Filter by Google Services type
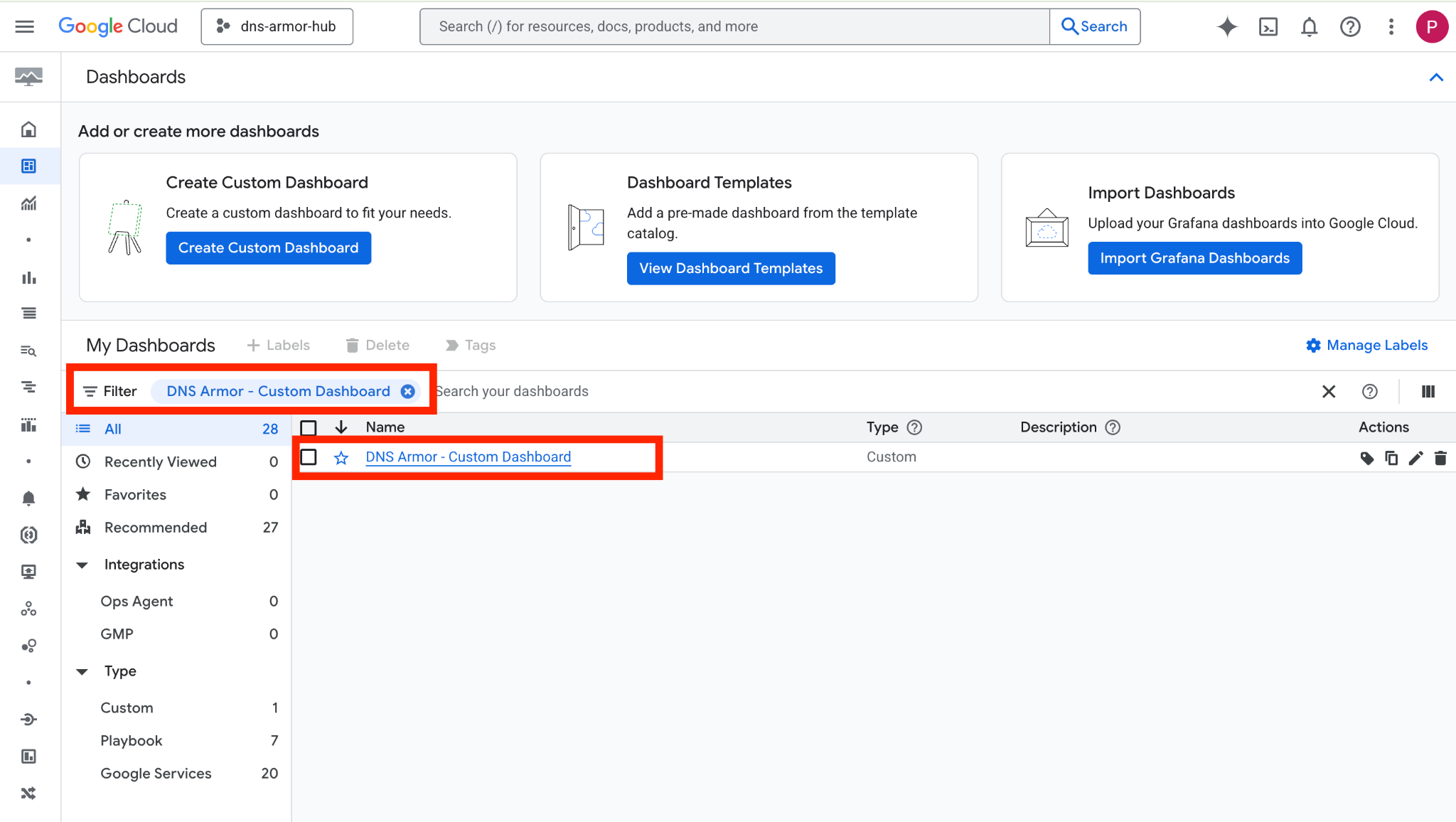This screenshot has width=1456, height=822. 156,773
